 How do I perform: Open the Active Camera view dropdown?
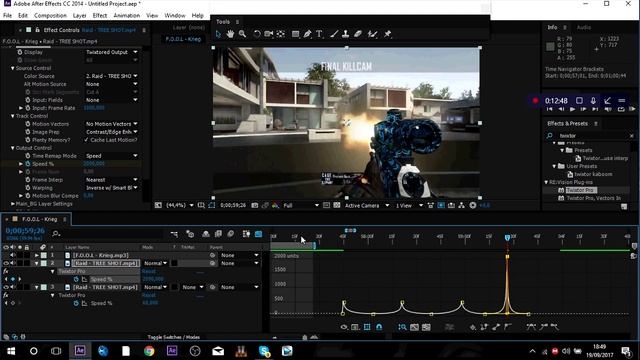(x=367, y=205)
